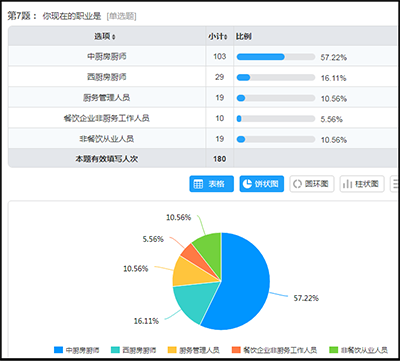Switch to 表格 table view
The height and width of the screenshot is (361, 400).
(212, 184)
